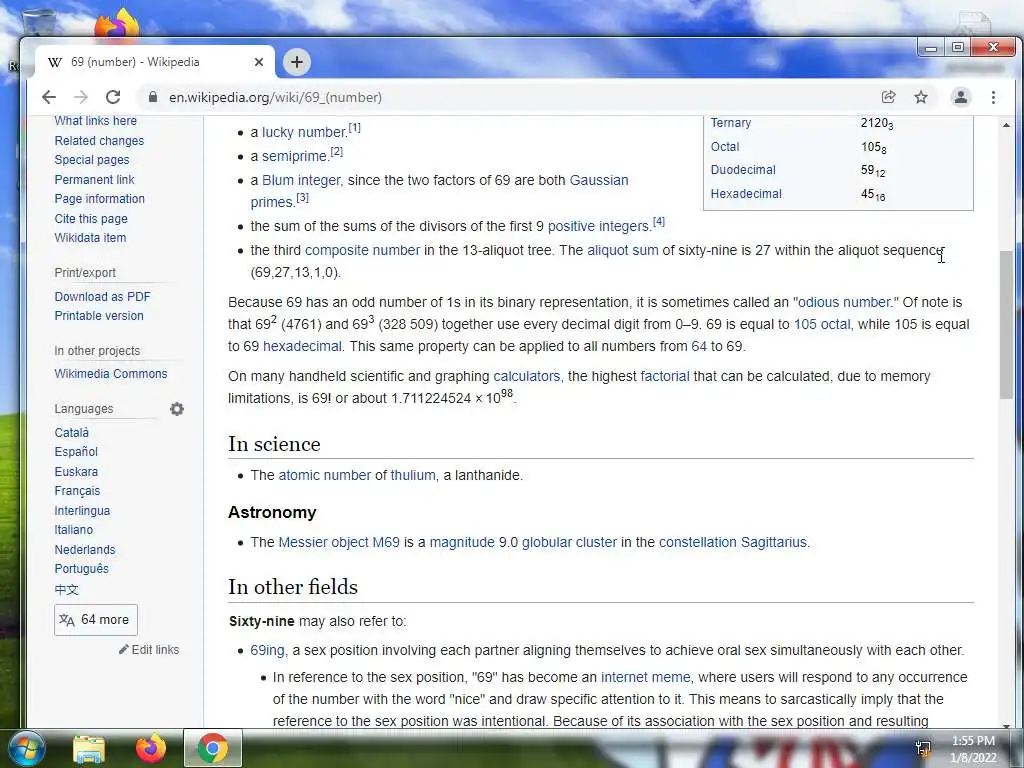Switch to the Interlingua version
The height and width of the screenshot is (768, 1024).
pyautogui.click(x=82, y=511)
